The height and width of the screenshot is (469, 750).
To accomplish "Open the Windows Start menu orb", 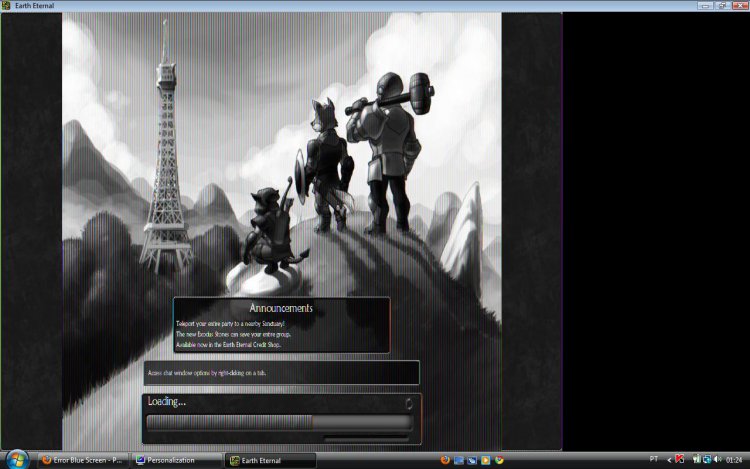I will (17, 460).
